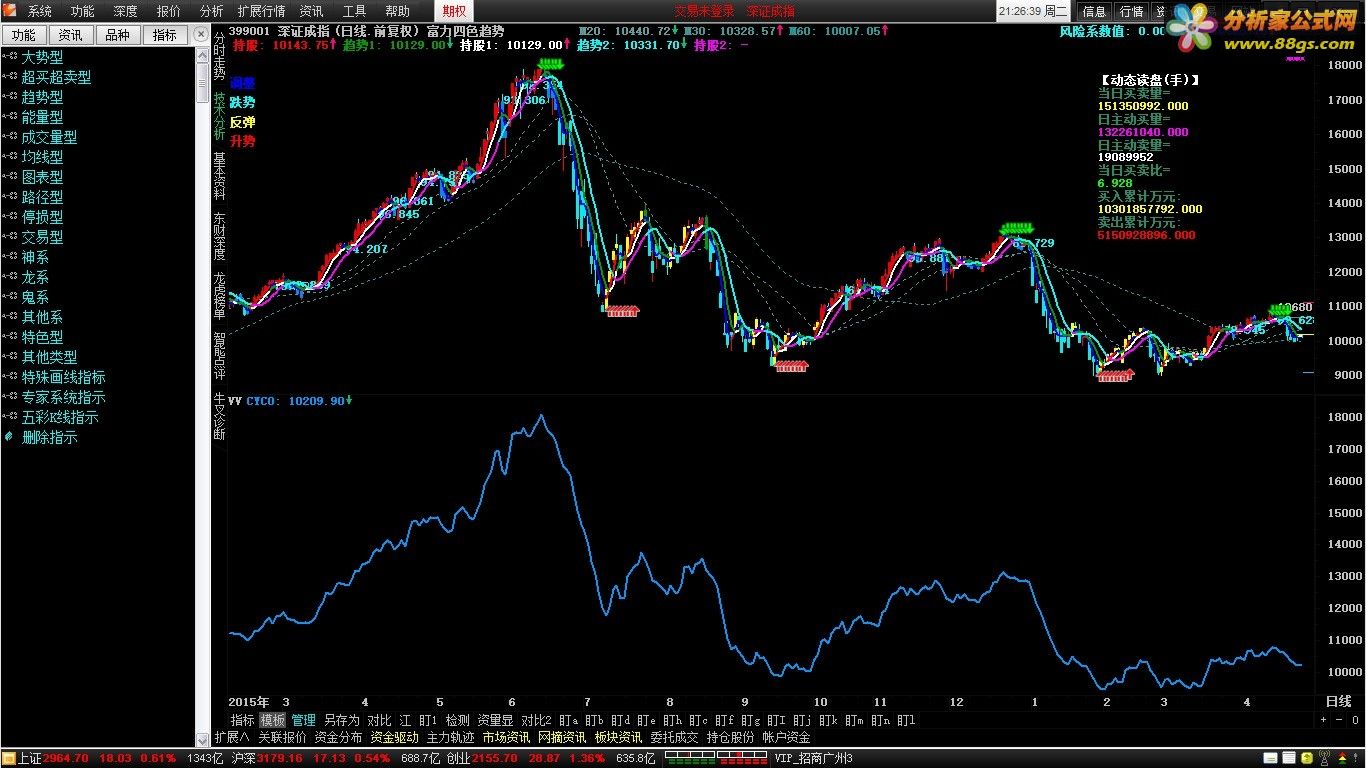Click the zoom-out minus button at chart corner

coord(1339,719)
